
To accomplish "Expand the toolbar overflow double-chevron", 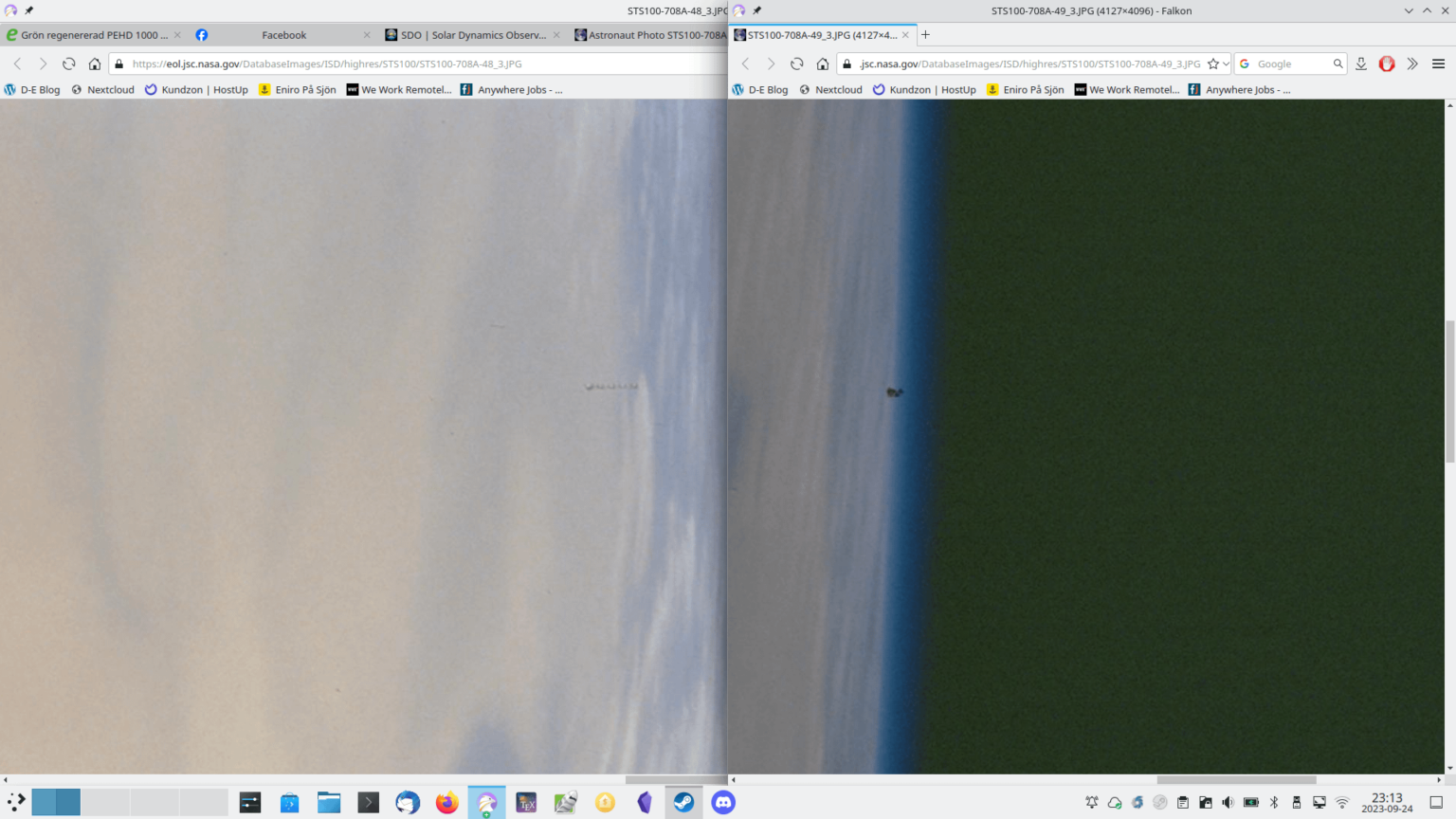I will click(1412, 64).
